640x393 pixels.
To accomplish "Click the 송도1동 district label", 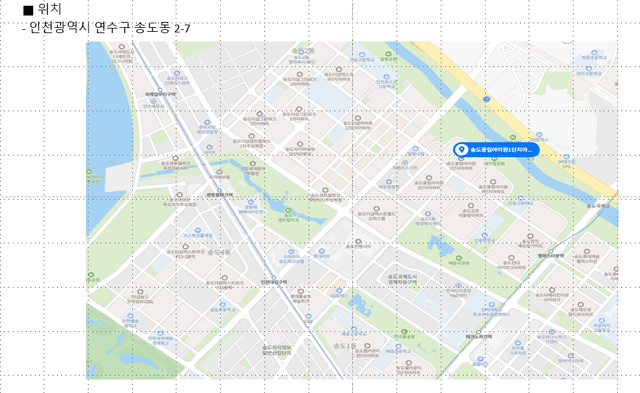I will [x=345, y=346].
